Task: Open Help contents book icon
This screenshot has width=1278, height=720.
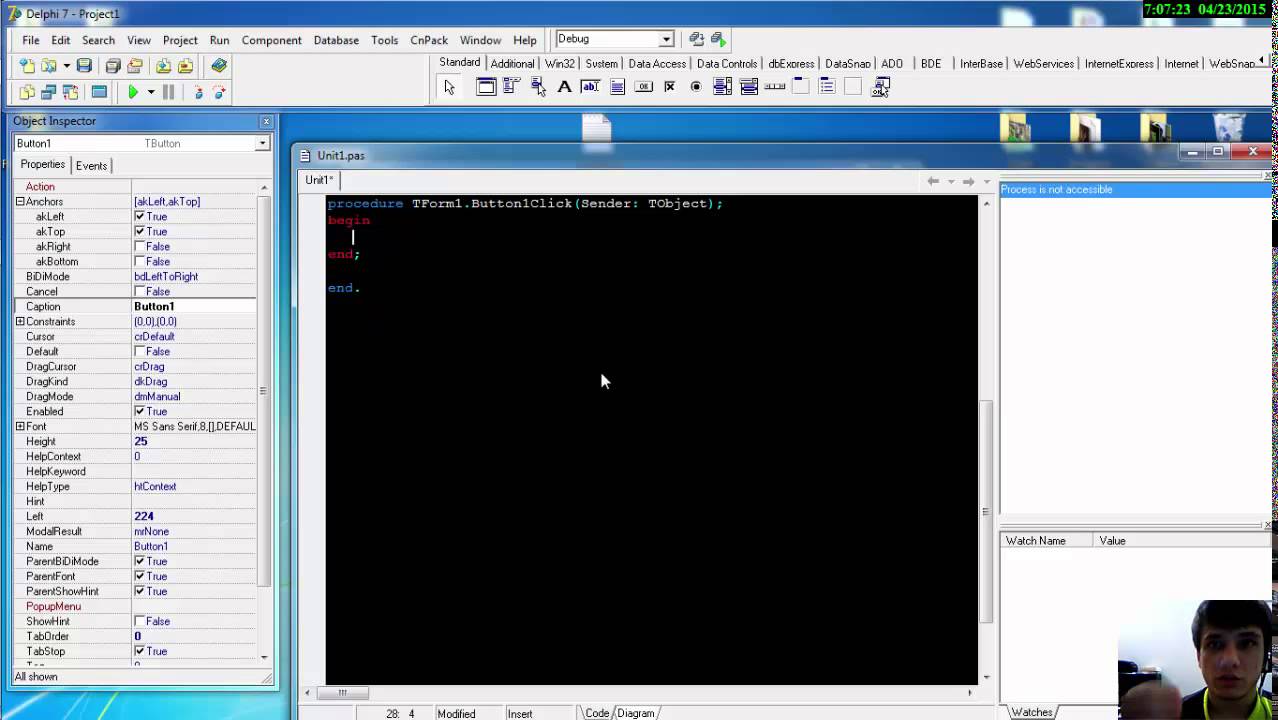Action: tap(219, 66)
